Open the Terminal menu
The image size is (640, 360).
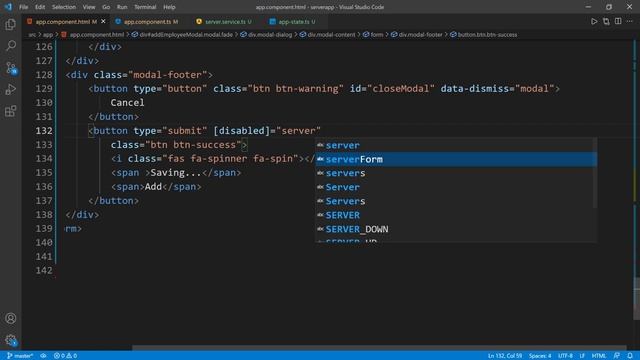[x=145, y=7]
